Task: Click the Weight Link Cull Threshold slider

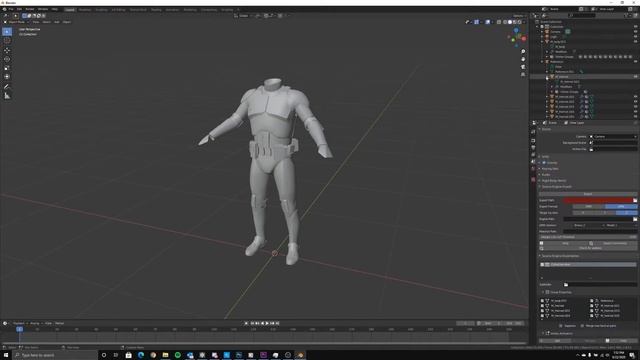Action: point(588,237)
